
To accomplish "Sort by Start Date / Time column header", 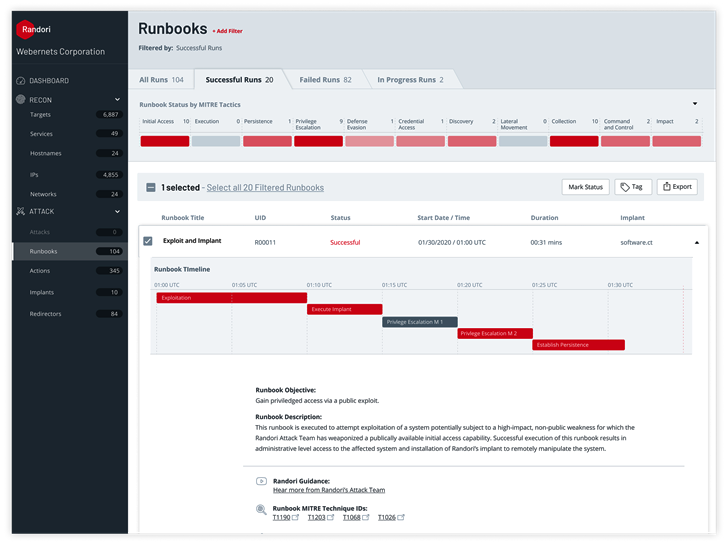I will coord(443,217).
